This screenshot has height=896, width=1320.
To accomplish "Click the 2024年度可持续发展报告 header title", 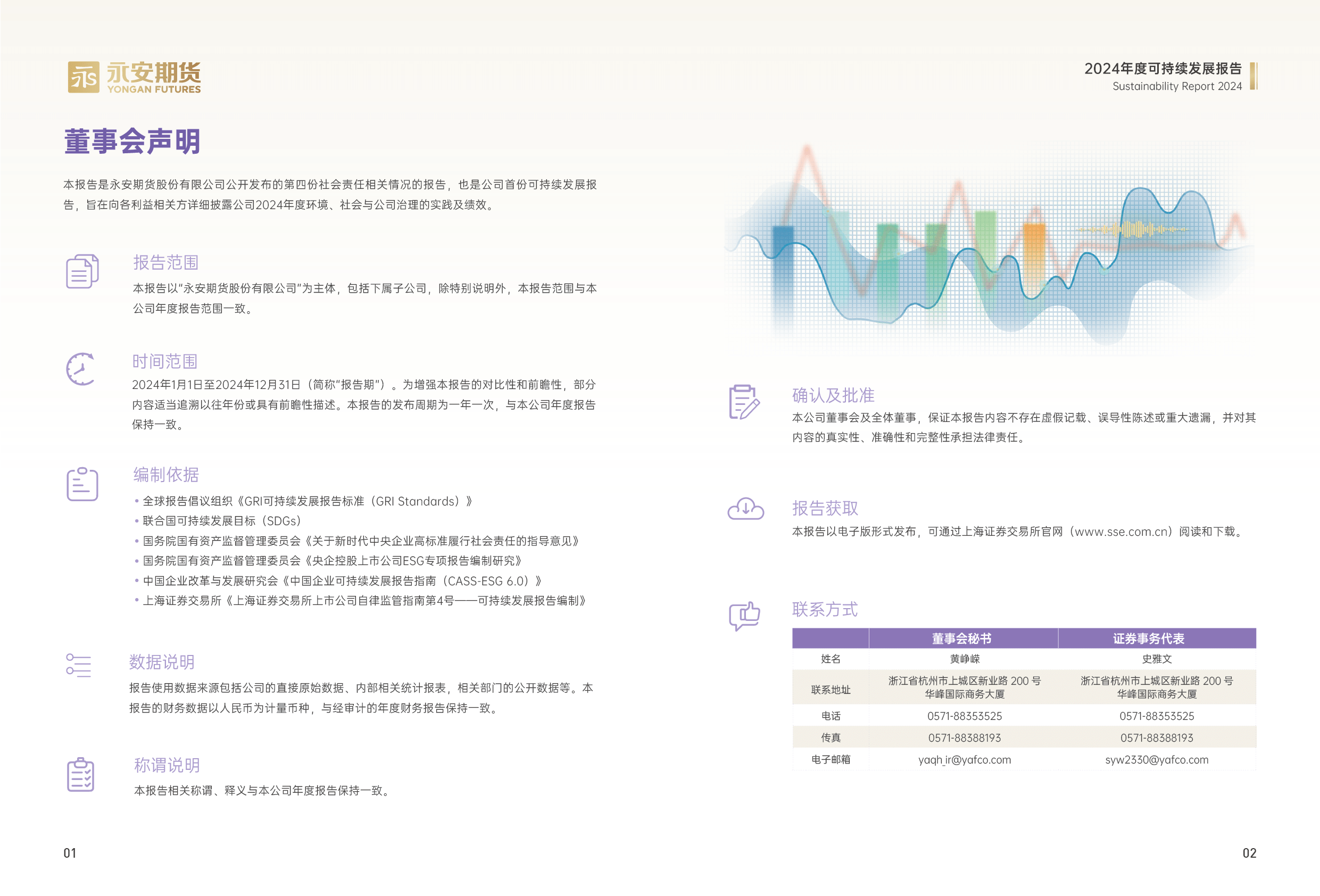I will (1163, 69).
